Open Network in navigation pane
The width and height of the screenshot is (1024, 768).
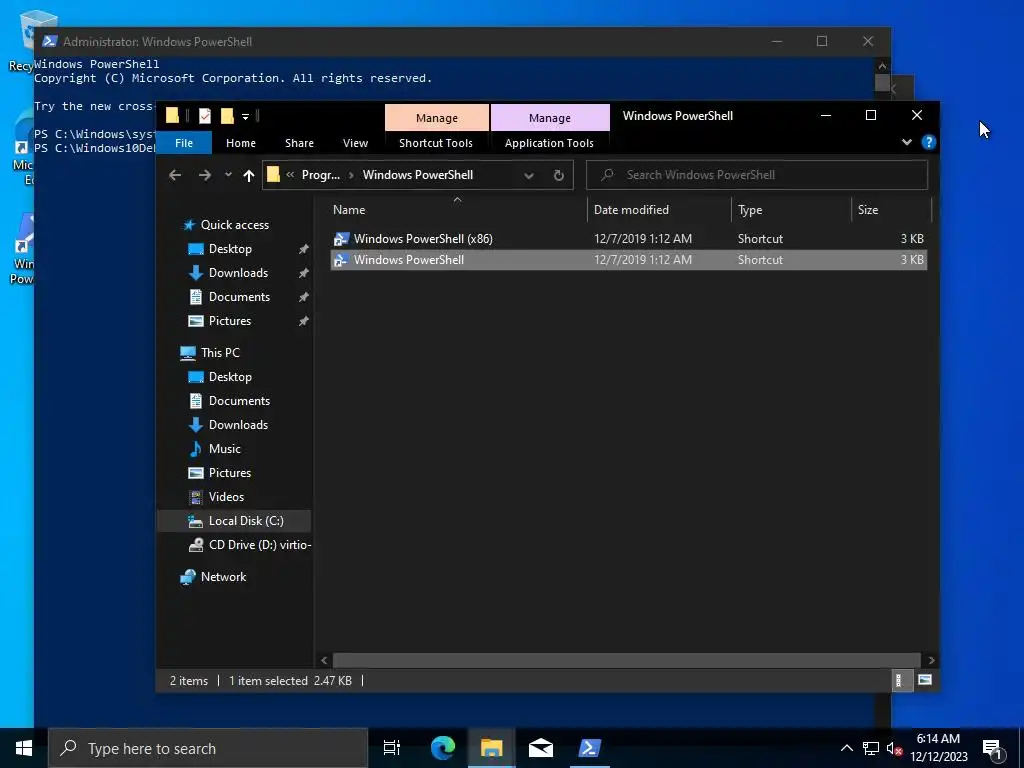pyautogui.click(x=223, y=577)
